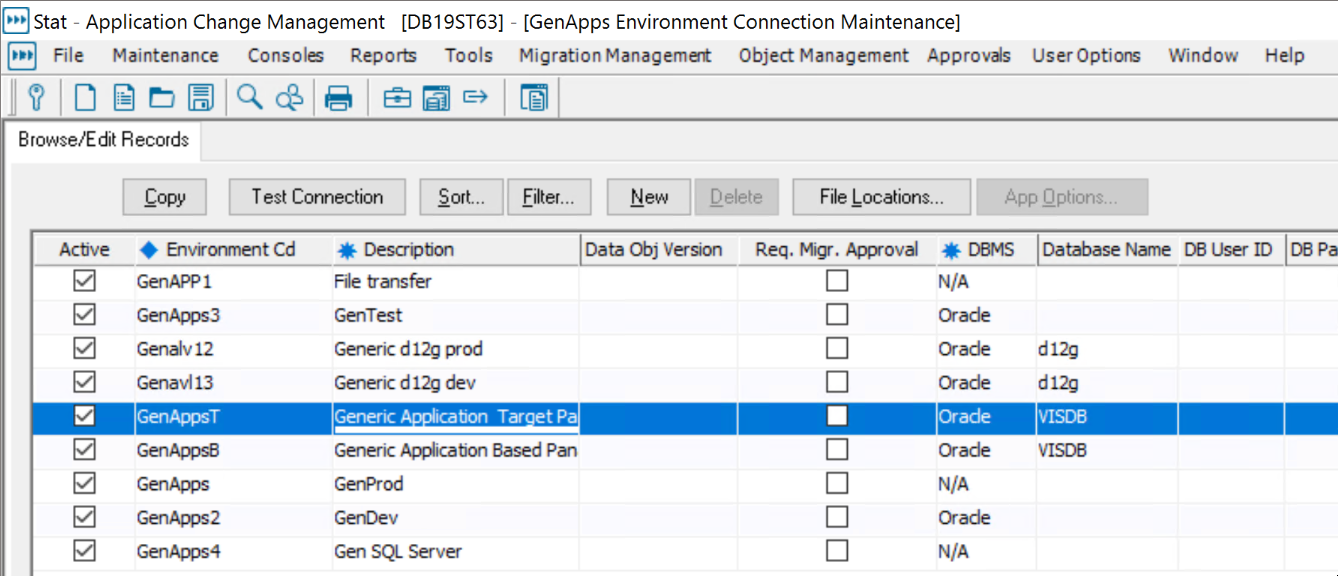Viewport: 1338px width, 576px height.
Task: Click the open folder toolbar icon
Action: click(x=161, y=97)
